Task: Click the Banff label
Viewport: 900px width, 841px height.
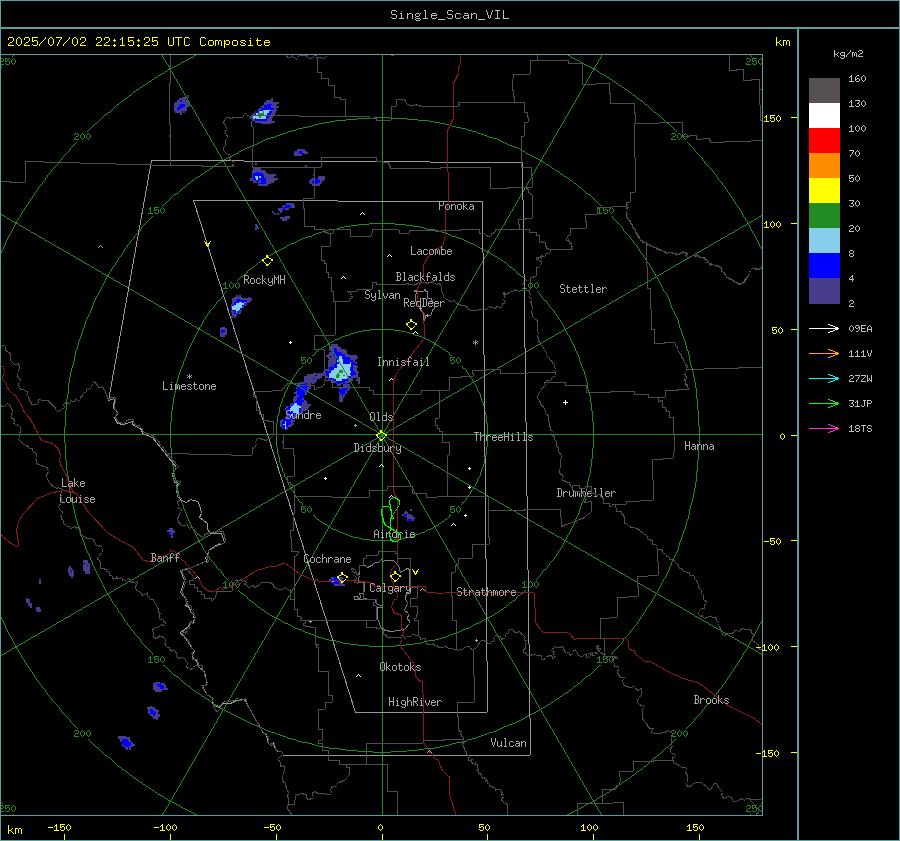Action: click(x=165, y=557)
